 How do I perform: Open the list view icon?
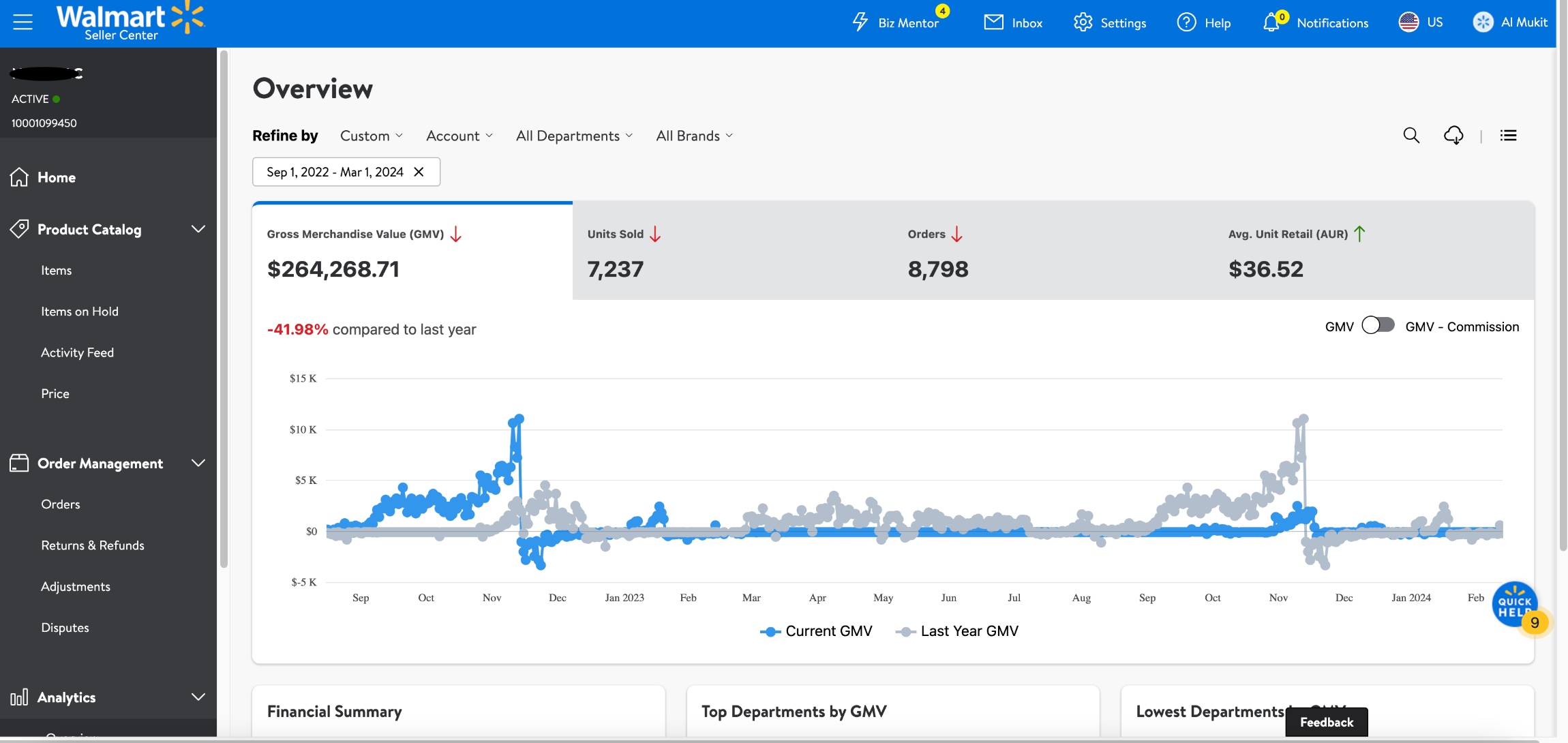coord(1508,136)
